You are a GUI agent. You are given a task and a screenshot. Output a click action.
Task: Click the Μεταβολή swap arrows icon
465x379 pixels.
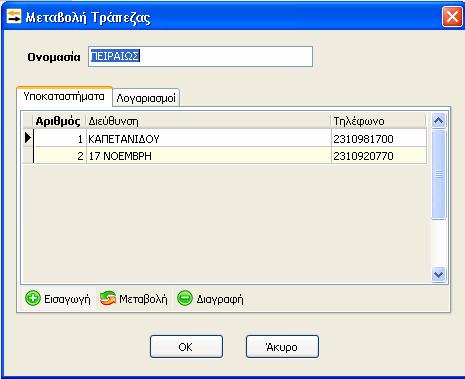(108, 298)
